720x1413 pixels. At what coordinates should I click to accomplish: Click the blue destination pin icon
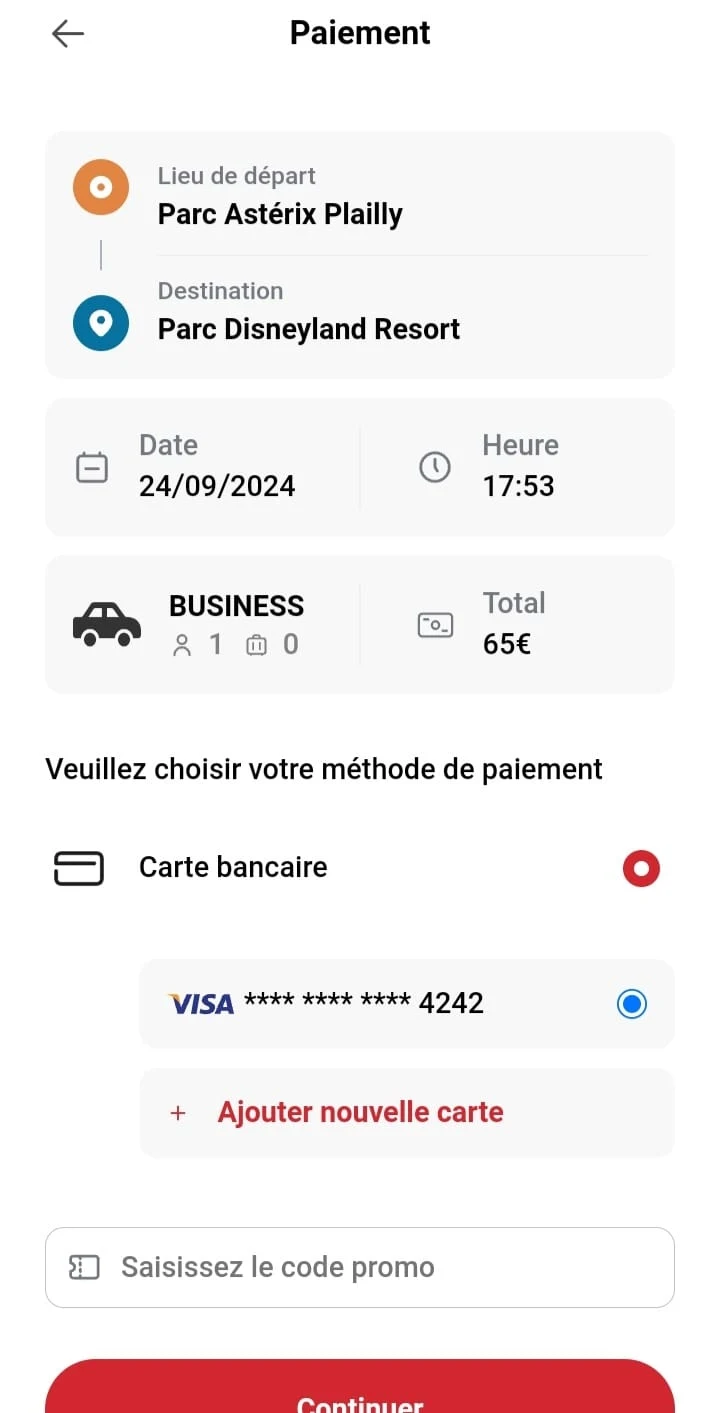tap(101, 323)
